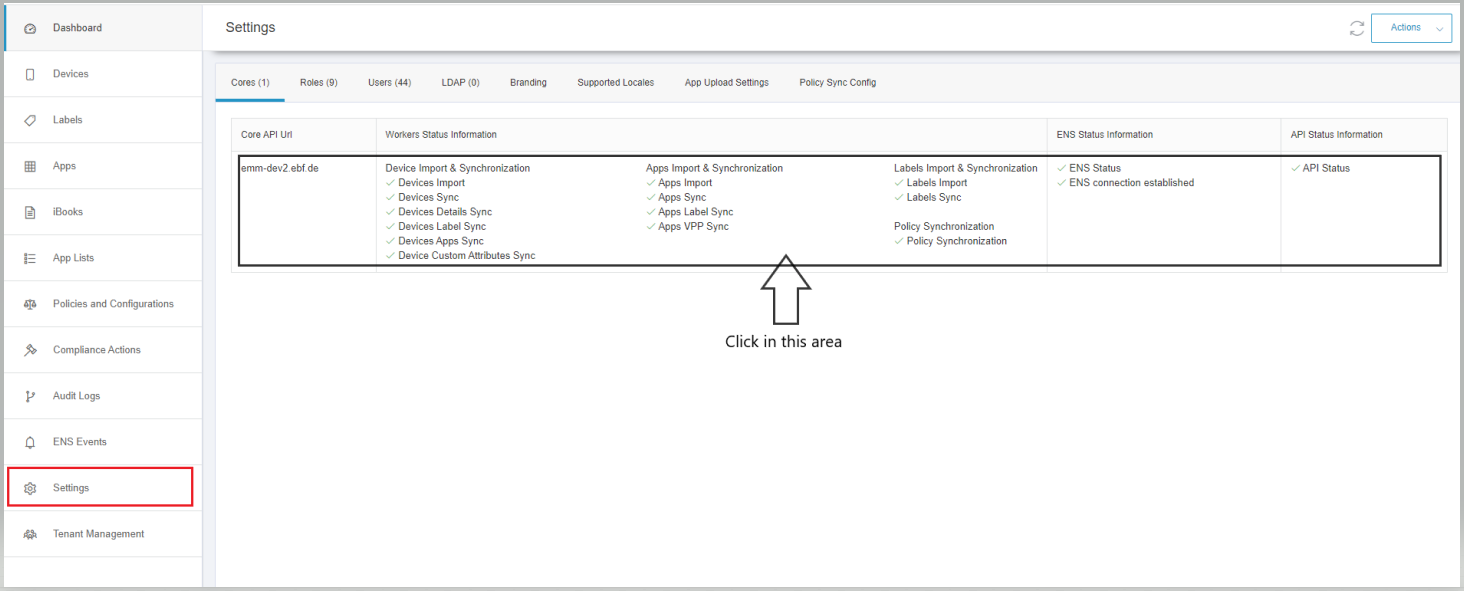Click the iBooks document icon
1464x591 pixels.
[x=30, y=212]
